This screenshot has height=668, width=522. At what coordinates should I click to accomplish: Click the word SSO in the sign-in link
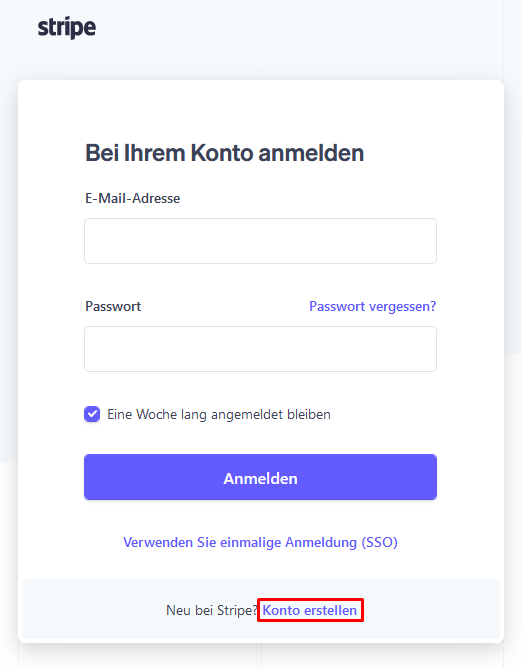(379, 542)
